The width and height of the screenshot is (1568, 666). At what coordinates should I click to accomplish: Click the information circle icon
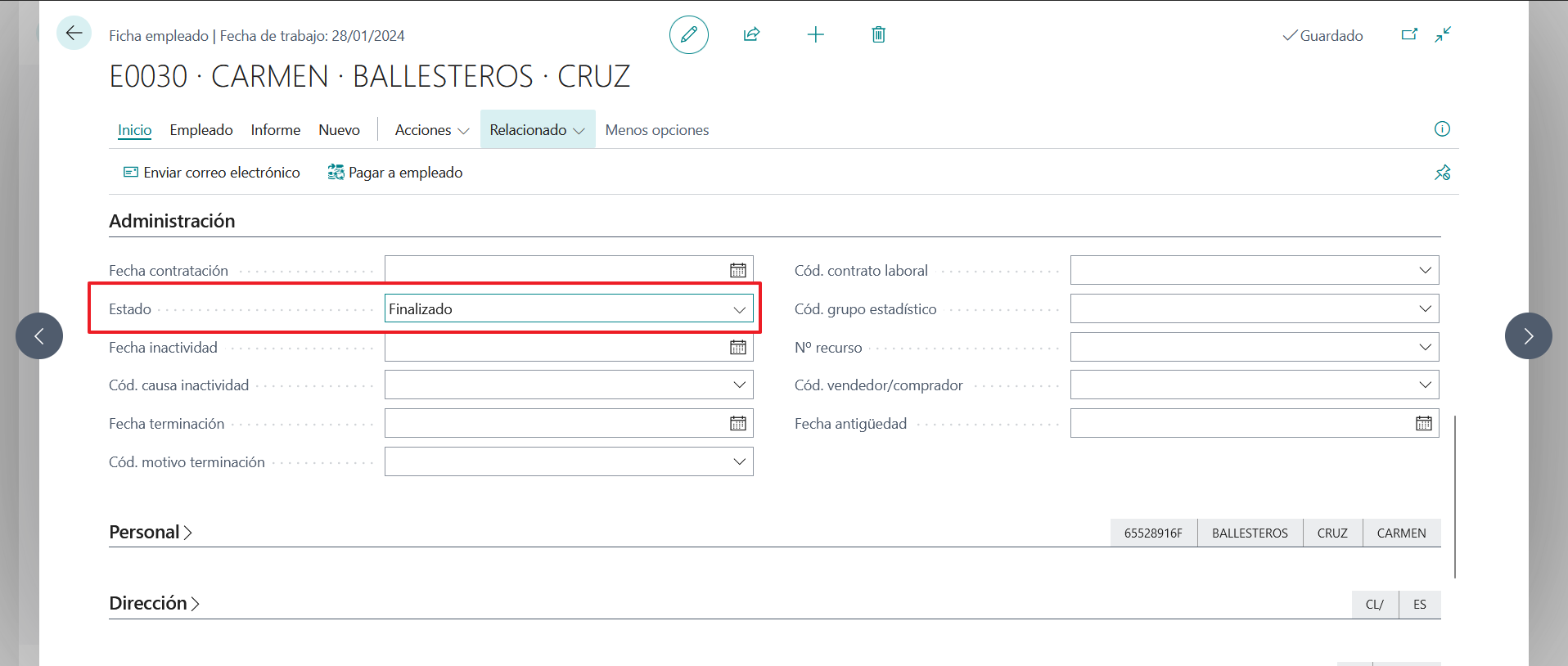(x=1442, y=129)
